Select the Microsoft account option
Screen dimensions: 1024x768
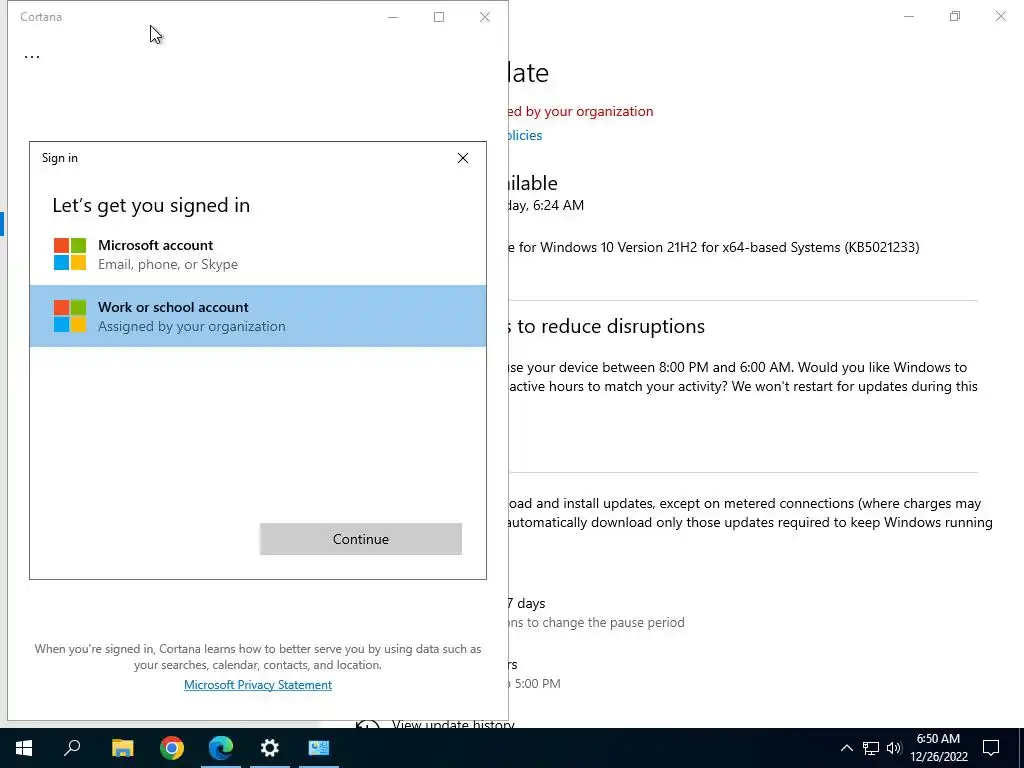[258, 255]
